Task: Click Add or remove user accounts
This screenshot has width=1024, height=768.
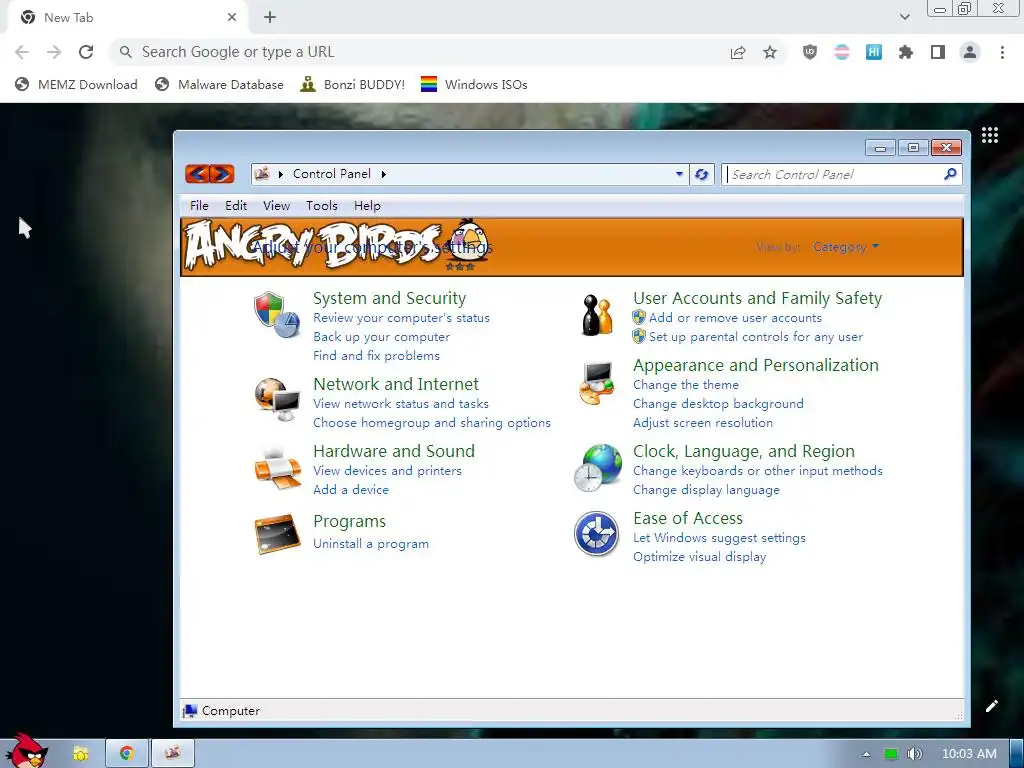Action: 735,318
